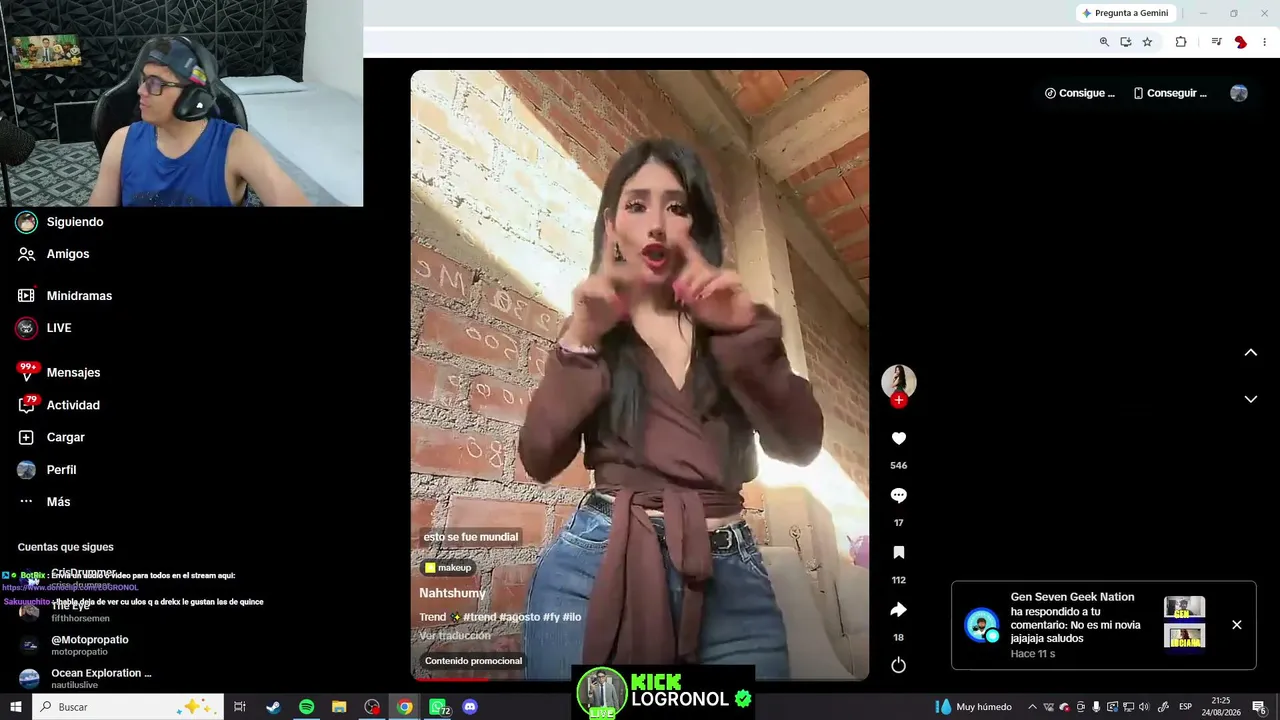Viewport: 1280px width, 720px height.
Task: Click the Cargar plus-square icon
Action: click(x=27, y=437)
